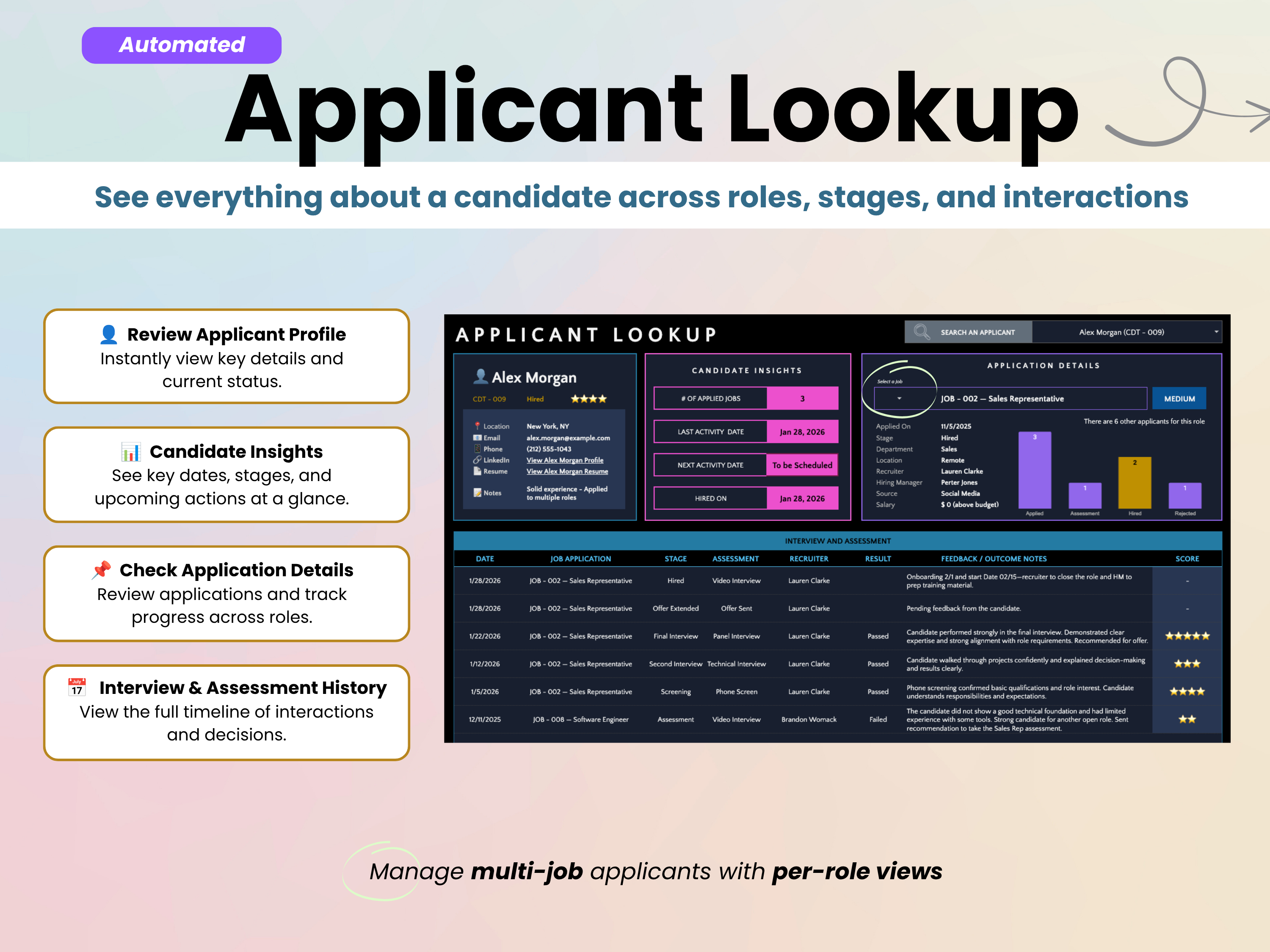Click the RECRUITER column header
Screen dimensions: 1270x952
[809, 559]
